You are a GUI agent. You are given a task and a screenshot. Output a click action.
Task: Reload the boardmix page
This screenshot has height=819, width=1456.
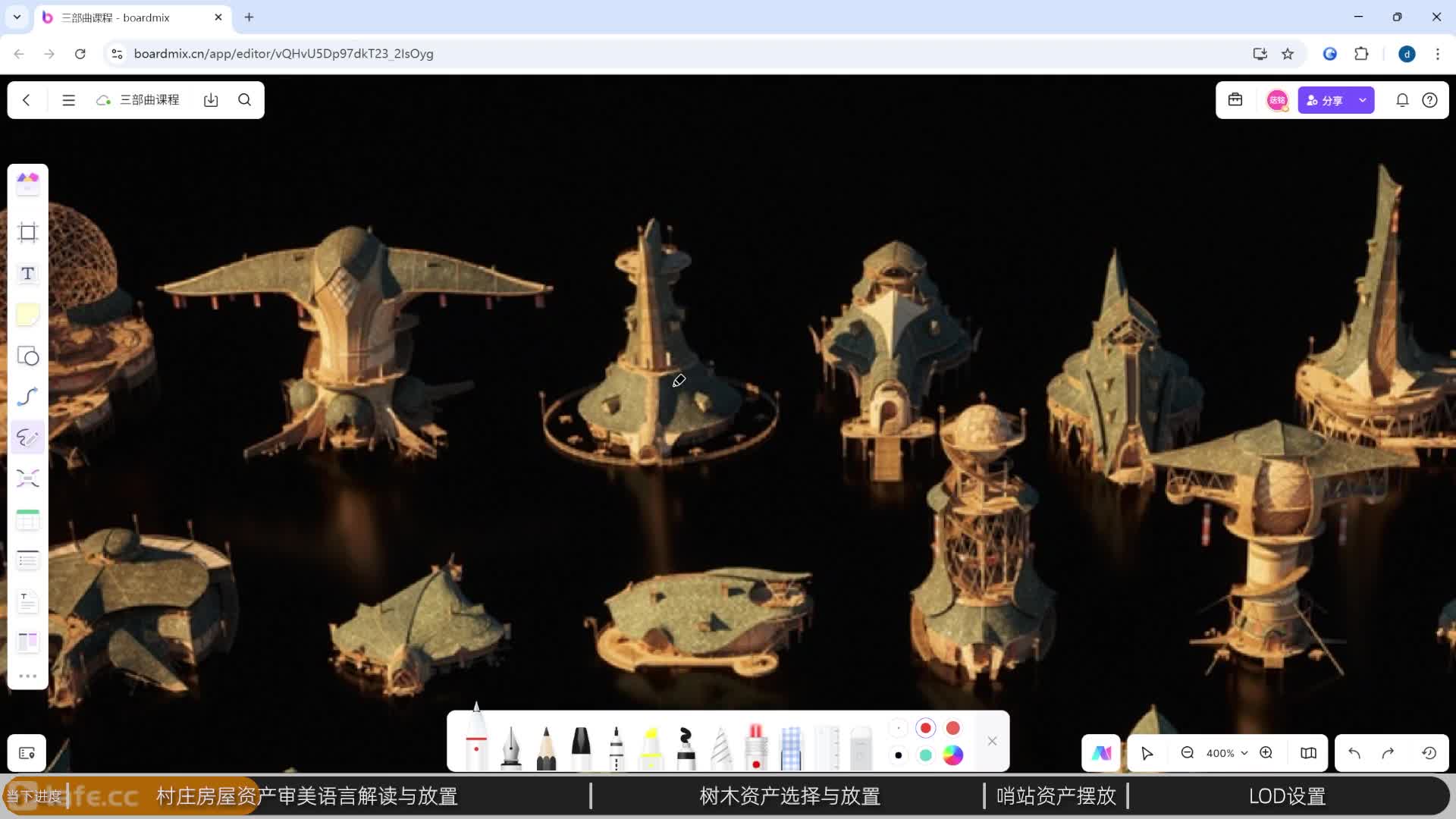(x=80, y=54)
